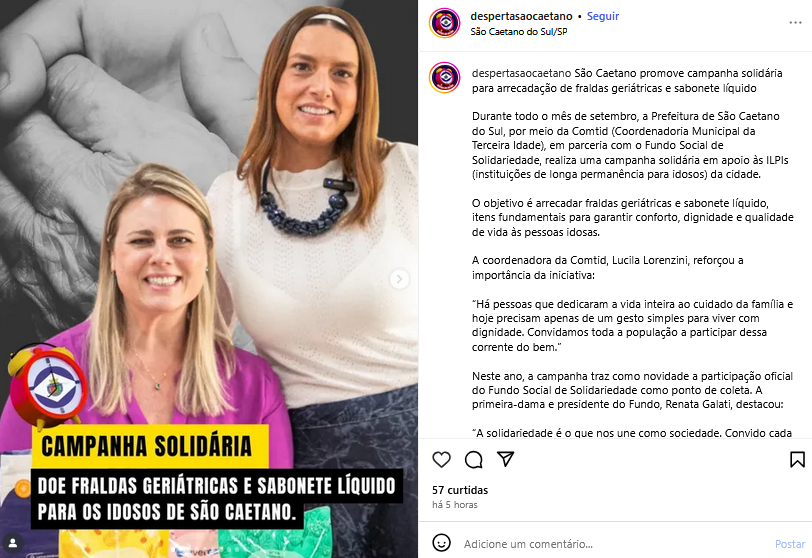Submit comment with the Postar button
The height and width of the screenshot is (558, 812).
coord(790,544)
